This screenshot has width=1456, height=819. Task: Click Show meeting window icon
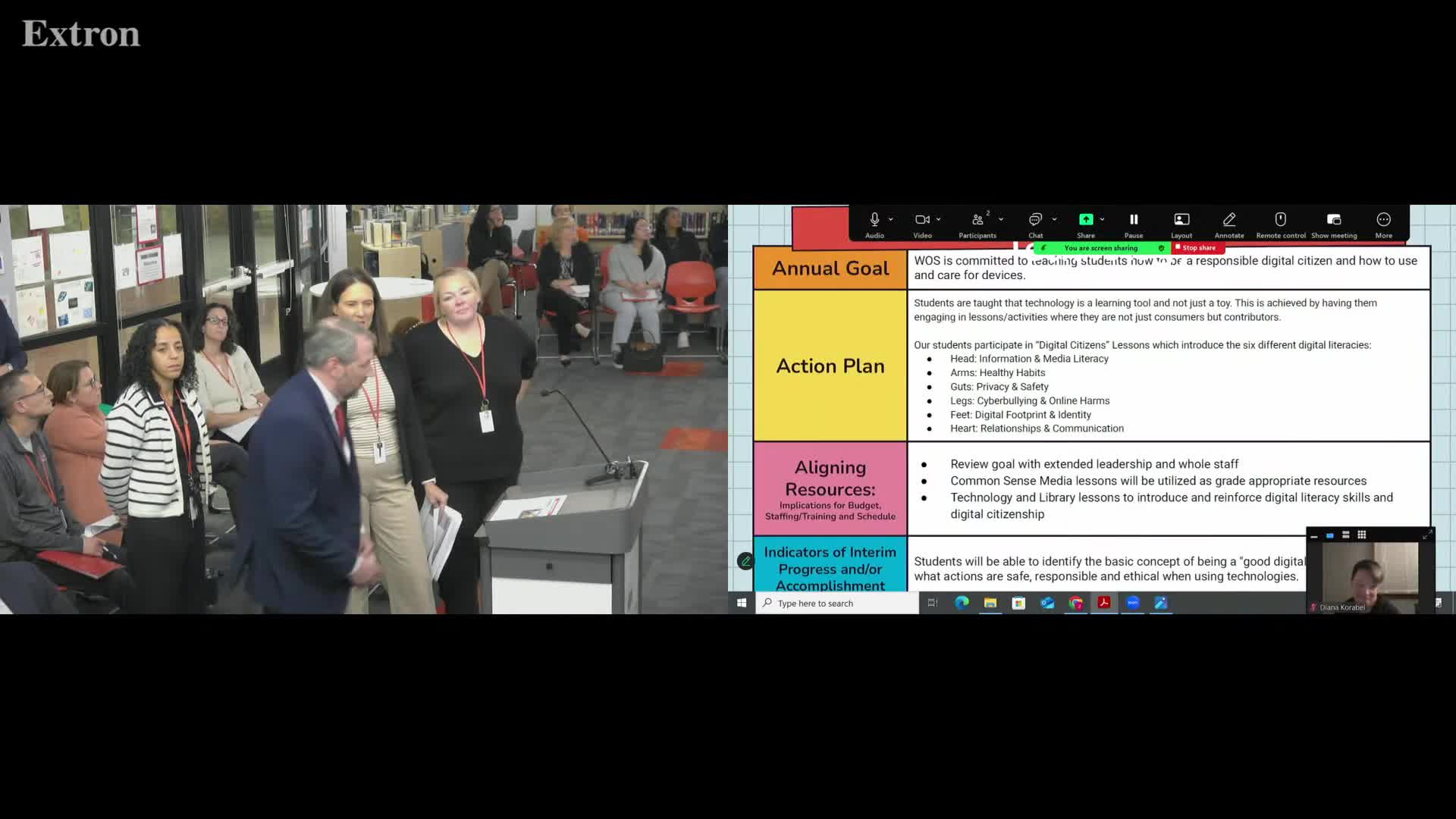tap(1334, 220)
